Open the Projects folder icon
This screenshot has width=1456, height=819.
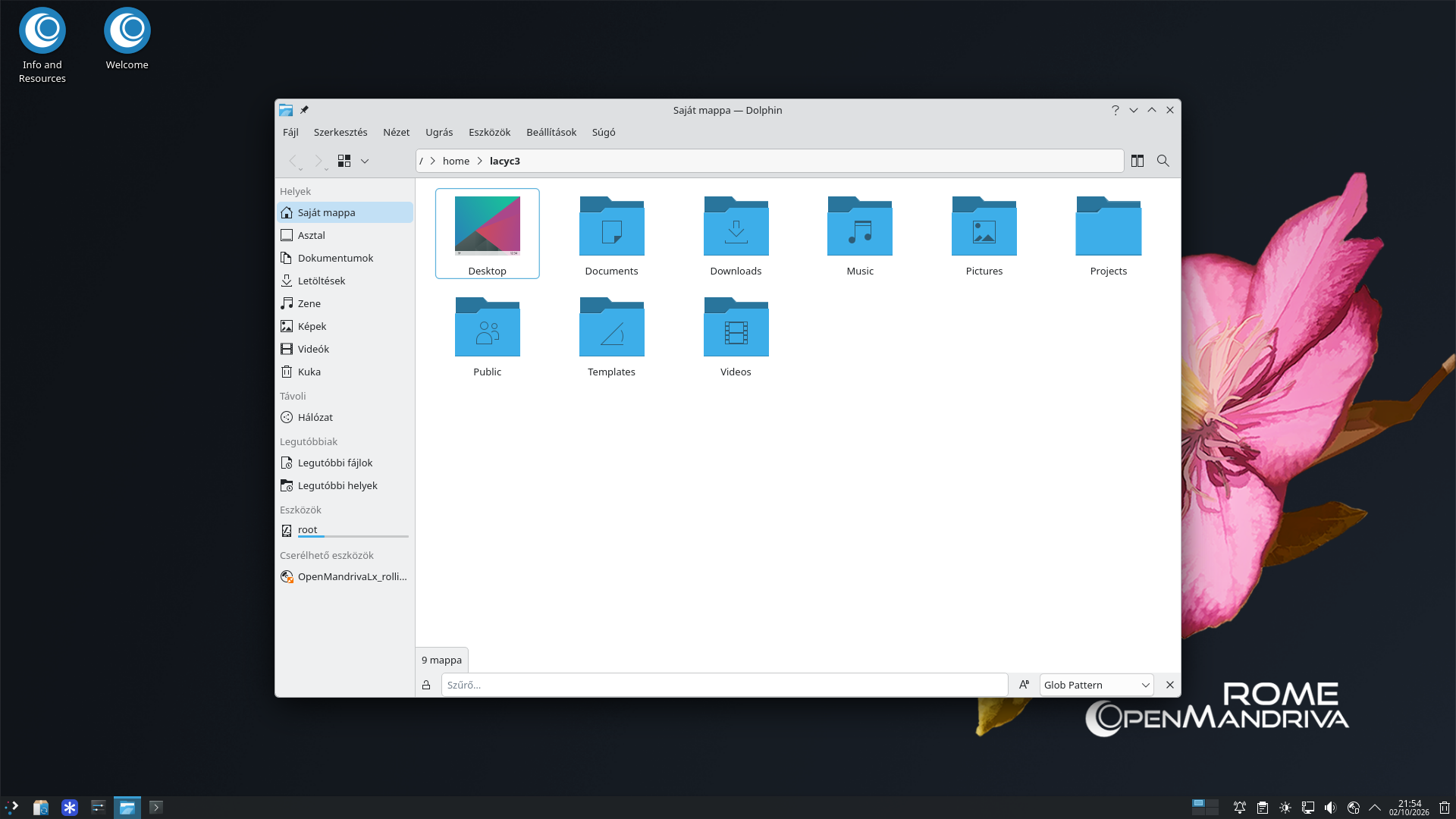click(x=1108, y=227)
